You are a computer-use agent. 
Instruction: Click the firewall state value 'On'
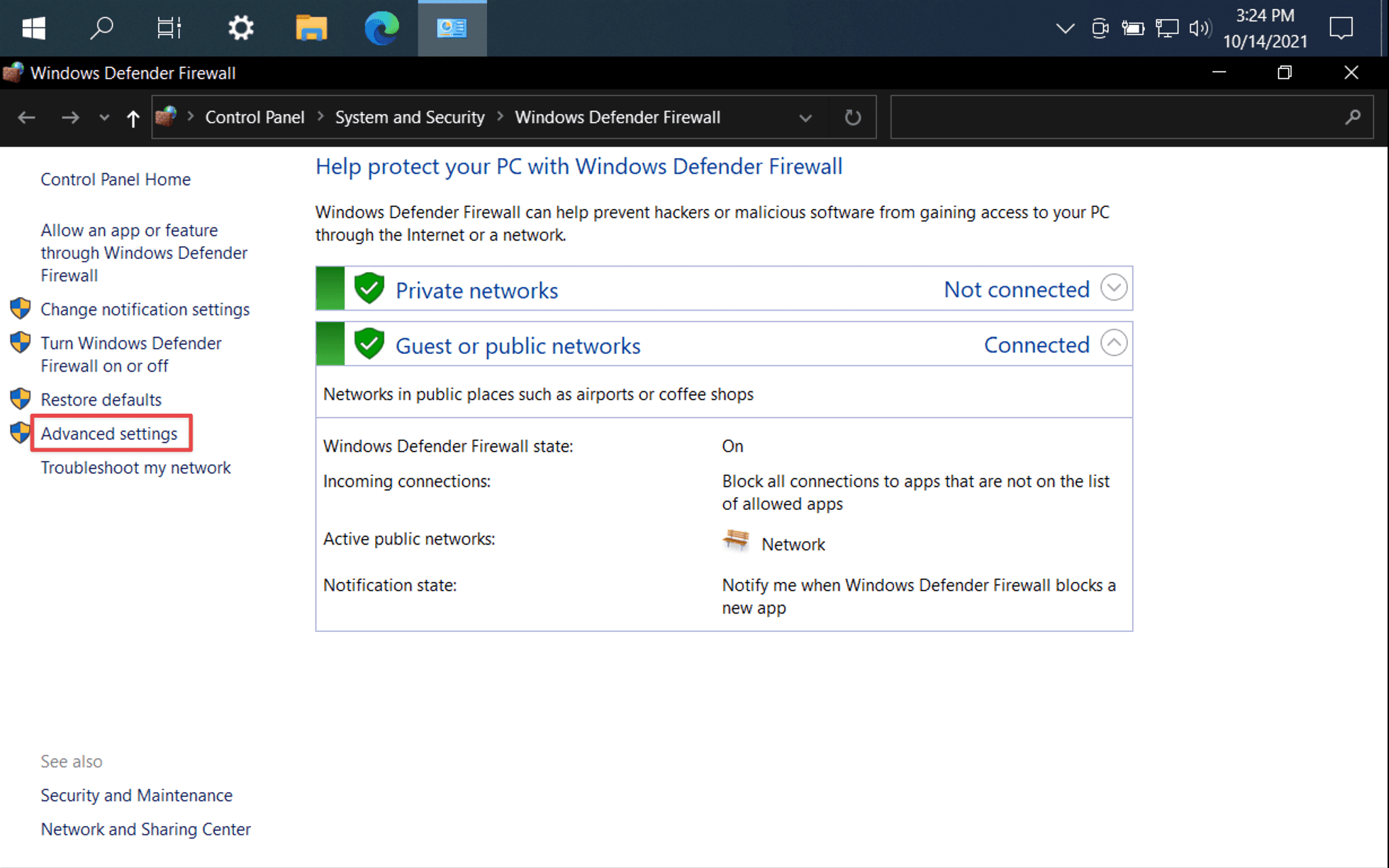click(732, 446)
